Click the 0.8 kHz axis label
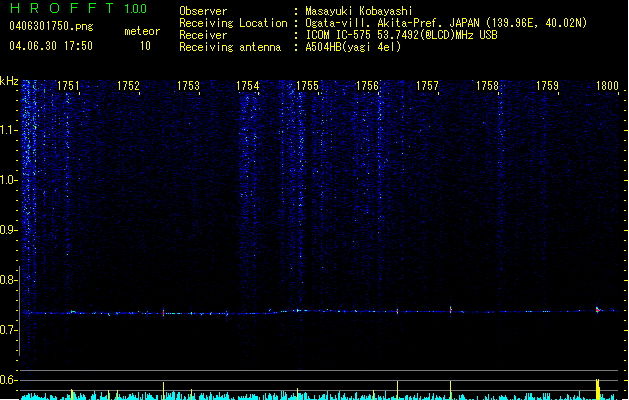The image size is (629, 400). [8, 280]
